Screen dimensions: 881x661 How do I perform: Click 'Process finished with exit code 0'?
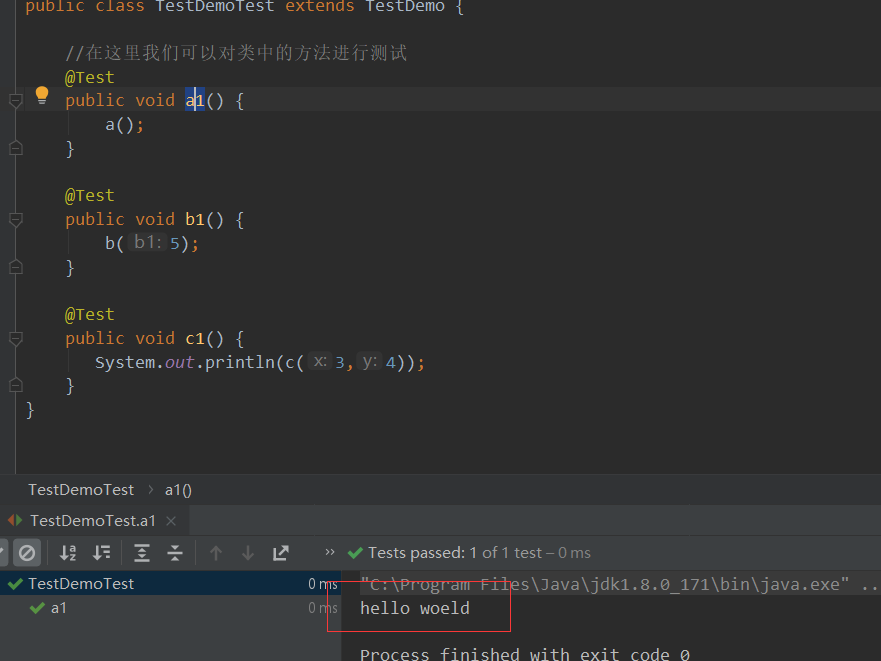click(525, 654)
